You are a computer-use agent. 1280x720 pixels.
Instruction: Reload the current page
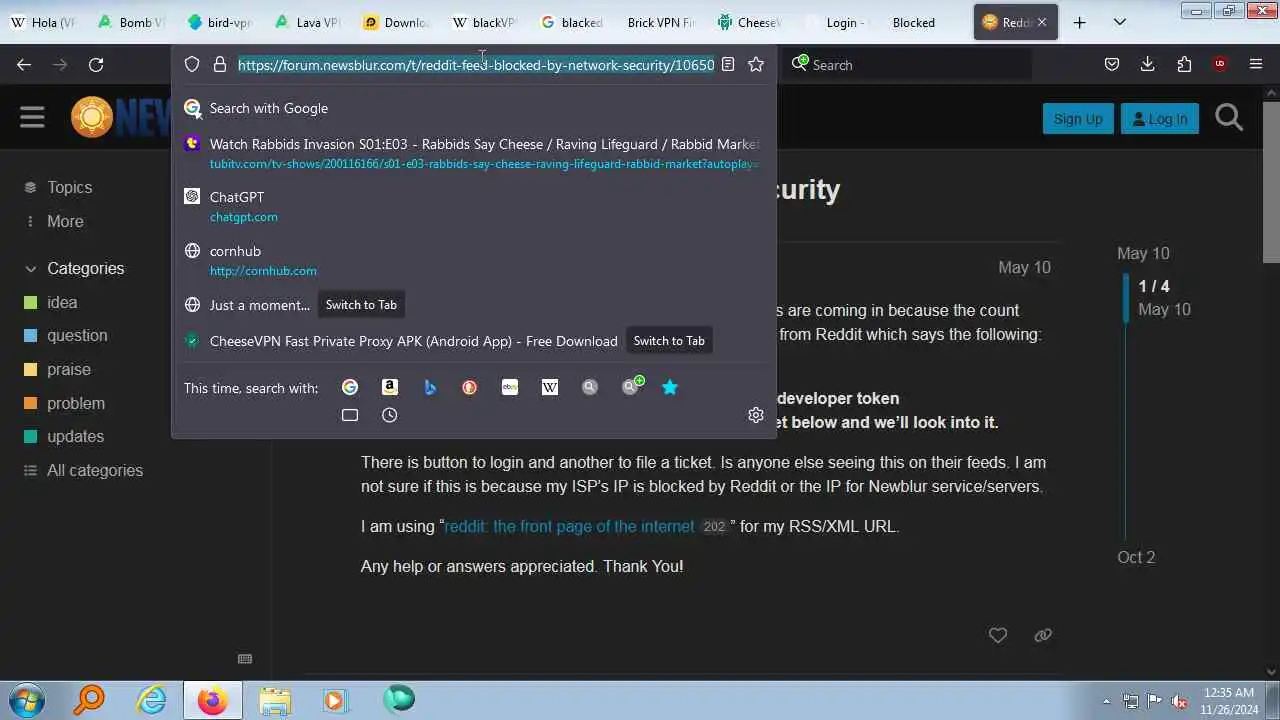[x=96, y=64]
